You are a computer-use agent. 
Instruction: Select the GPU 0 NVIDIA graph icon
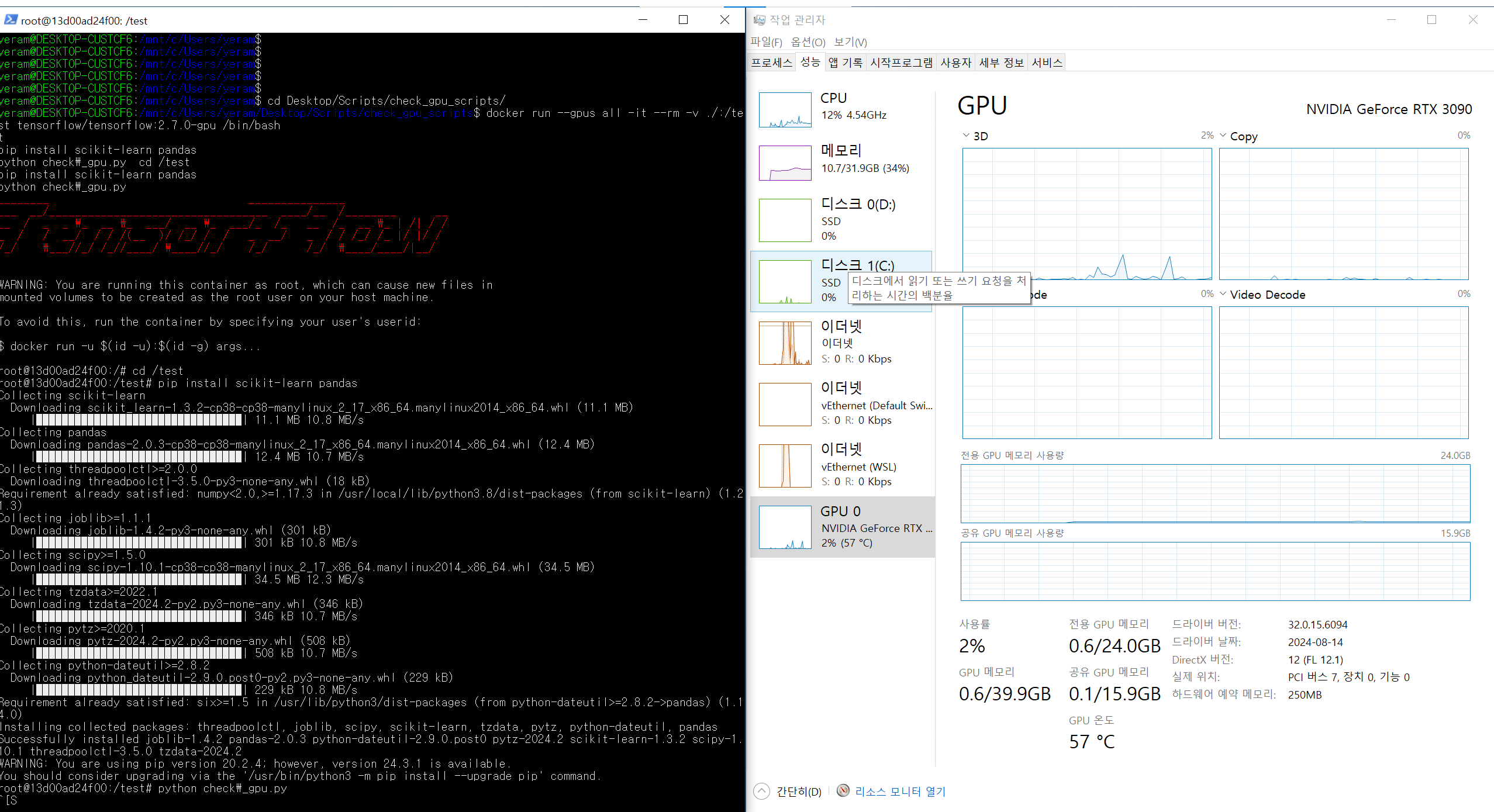(x=785, y=527)
